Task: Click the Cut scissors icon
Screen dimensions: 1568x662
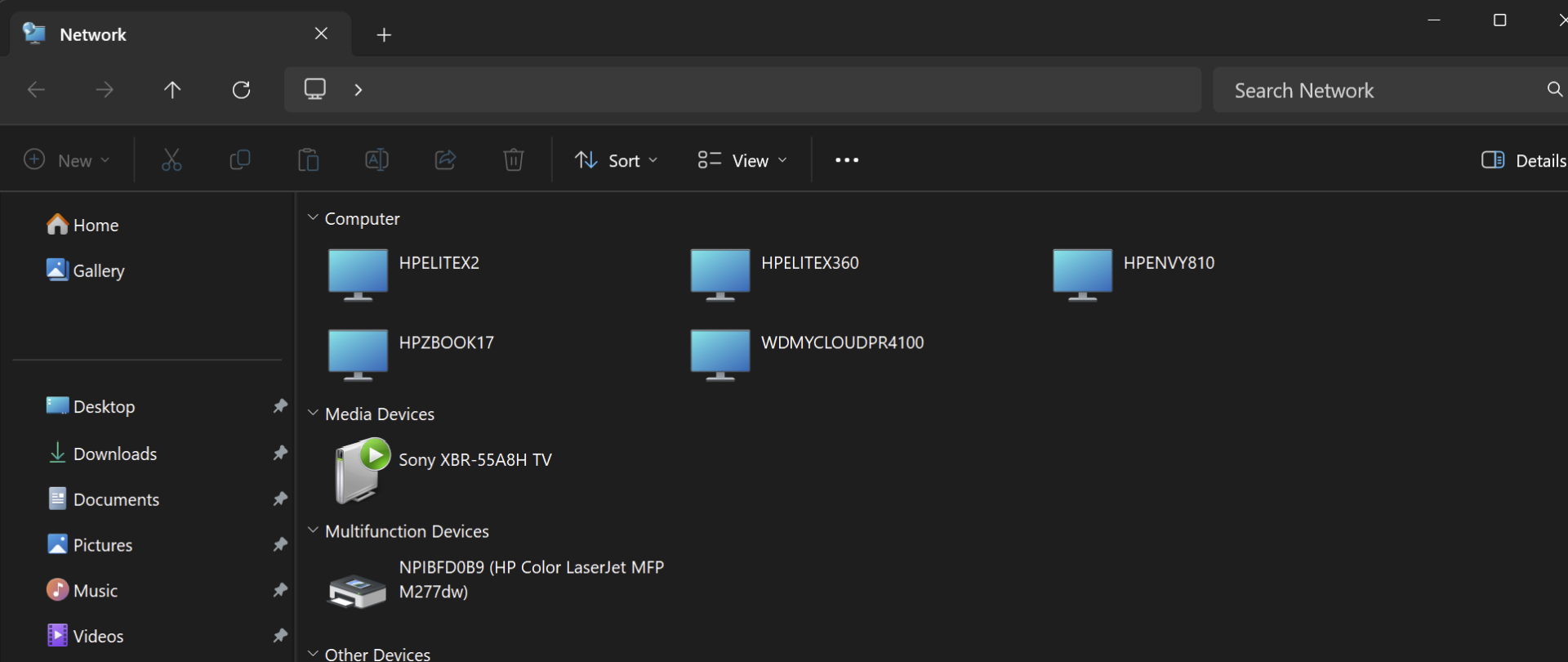Action: click(x=171, y=160)
